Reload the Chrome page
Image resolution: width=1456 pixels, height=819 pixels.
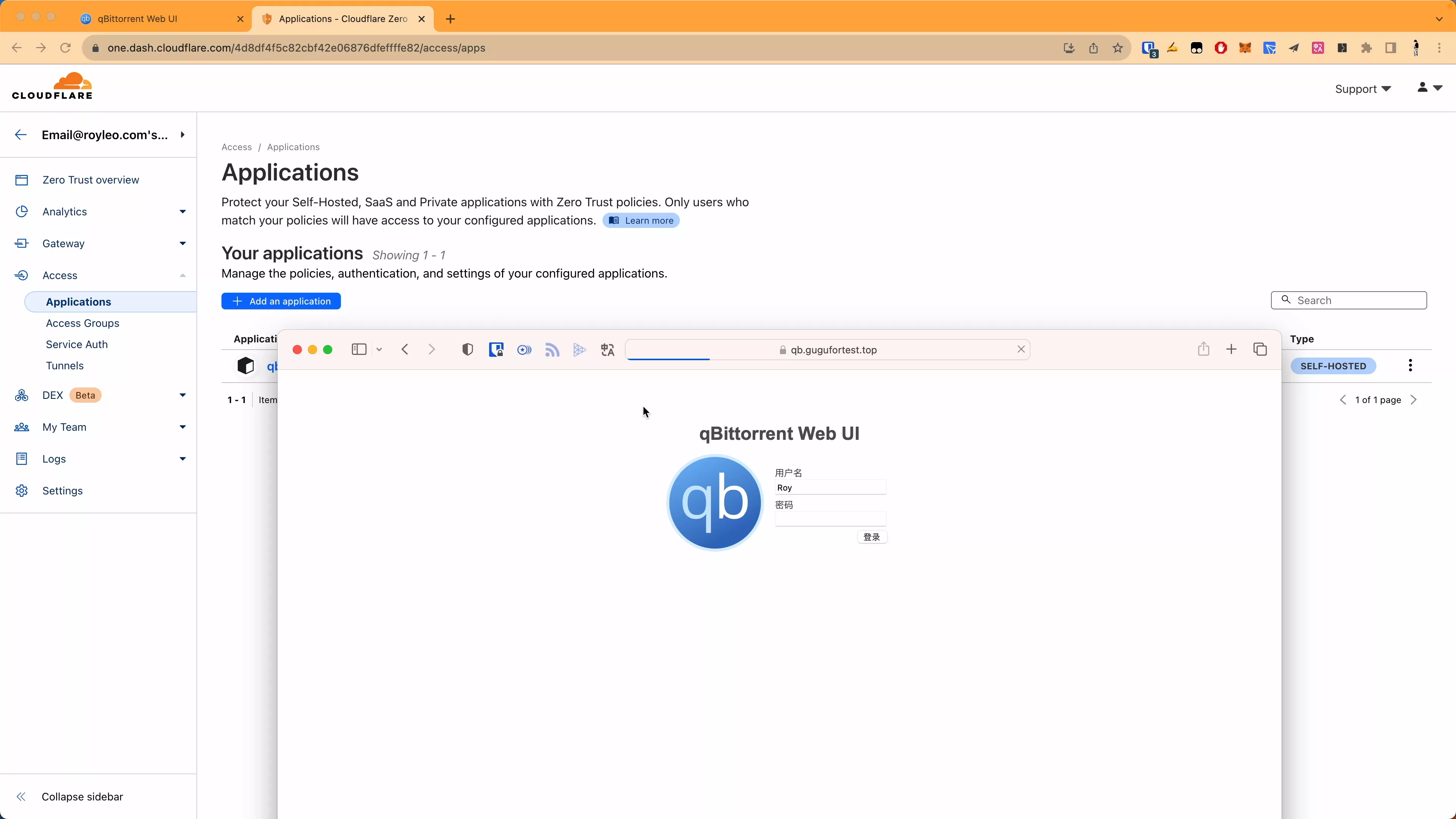tap(66, 47)
